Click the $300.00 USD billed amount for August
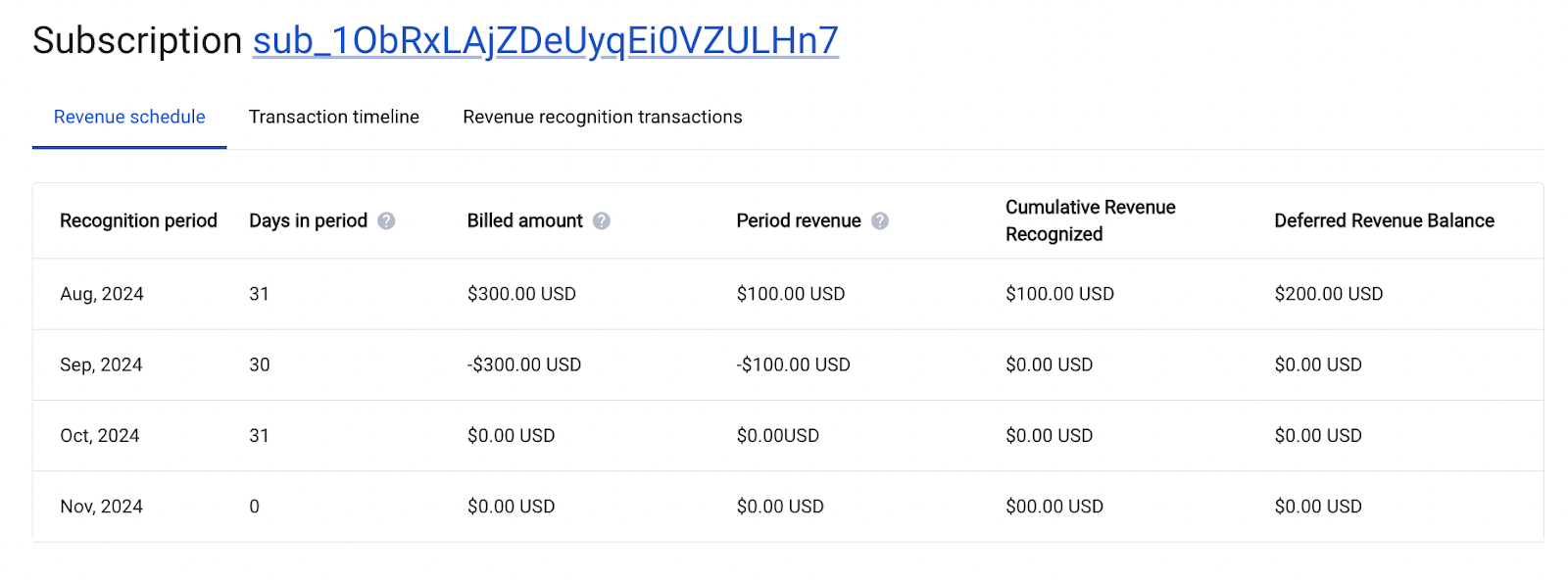 pyautogui.click(x=521, y=294)
